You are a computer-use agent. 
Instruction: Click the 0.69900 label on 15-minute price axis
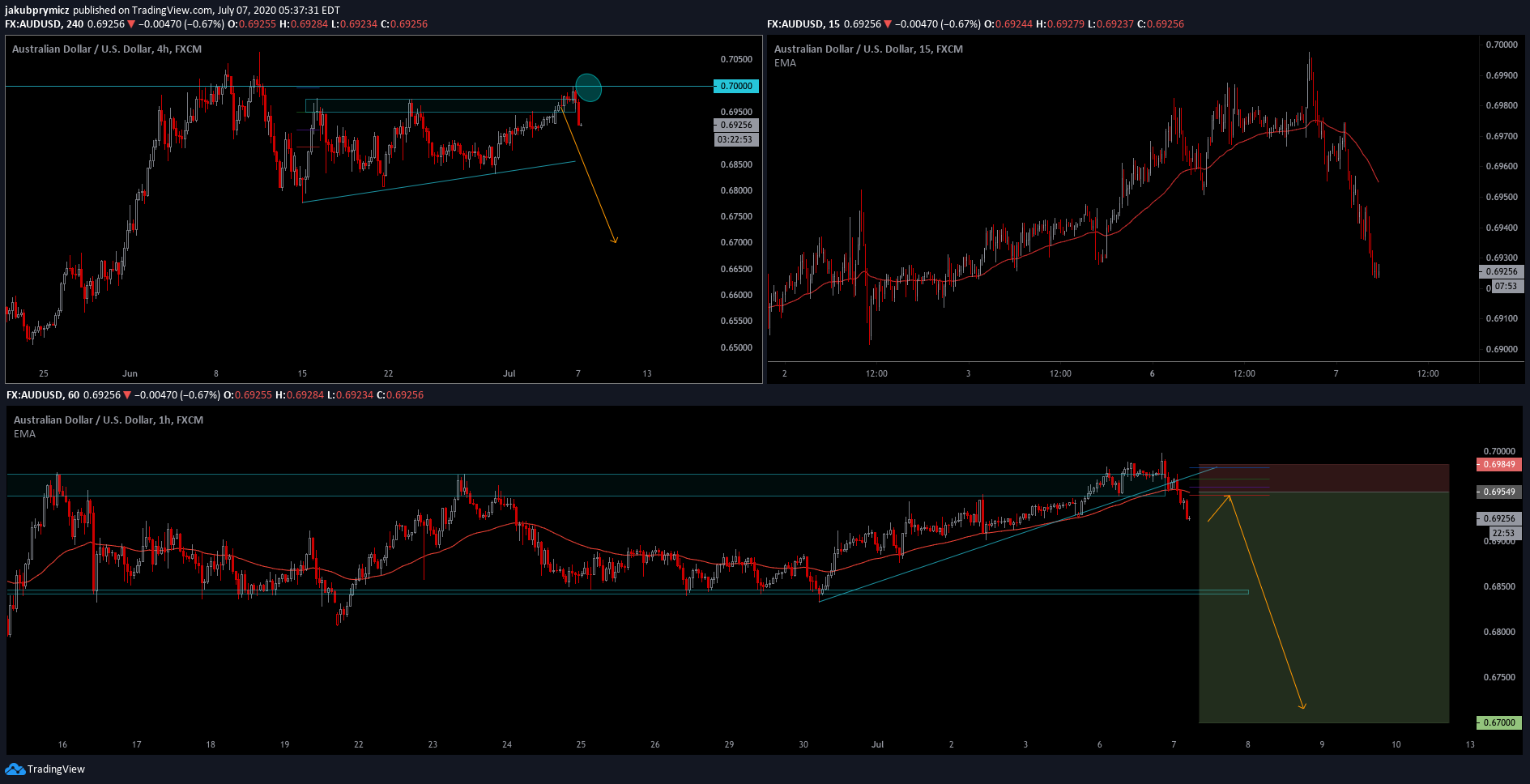1501,75
